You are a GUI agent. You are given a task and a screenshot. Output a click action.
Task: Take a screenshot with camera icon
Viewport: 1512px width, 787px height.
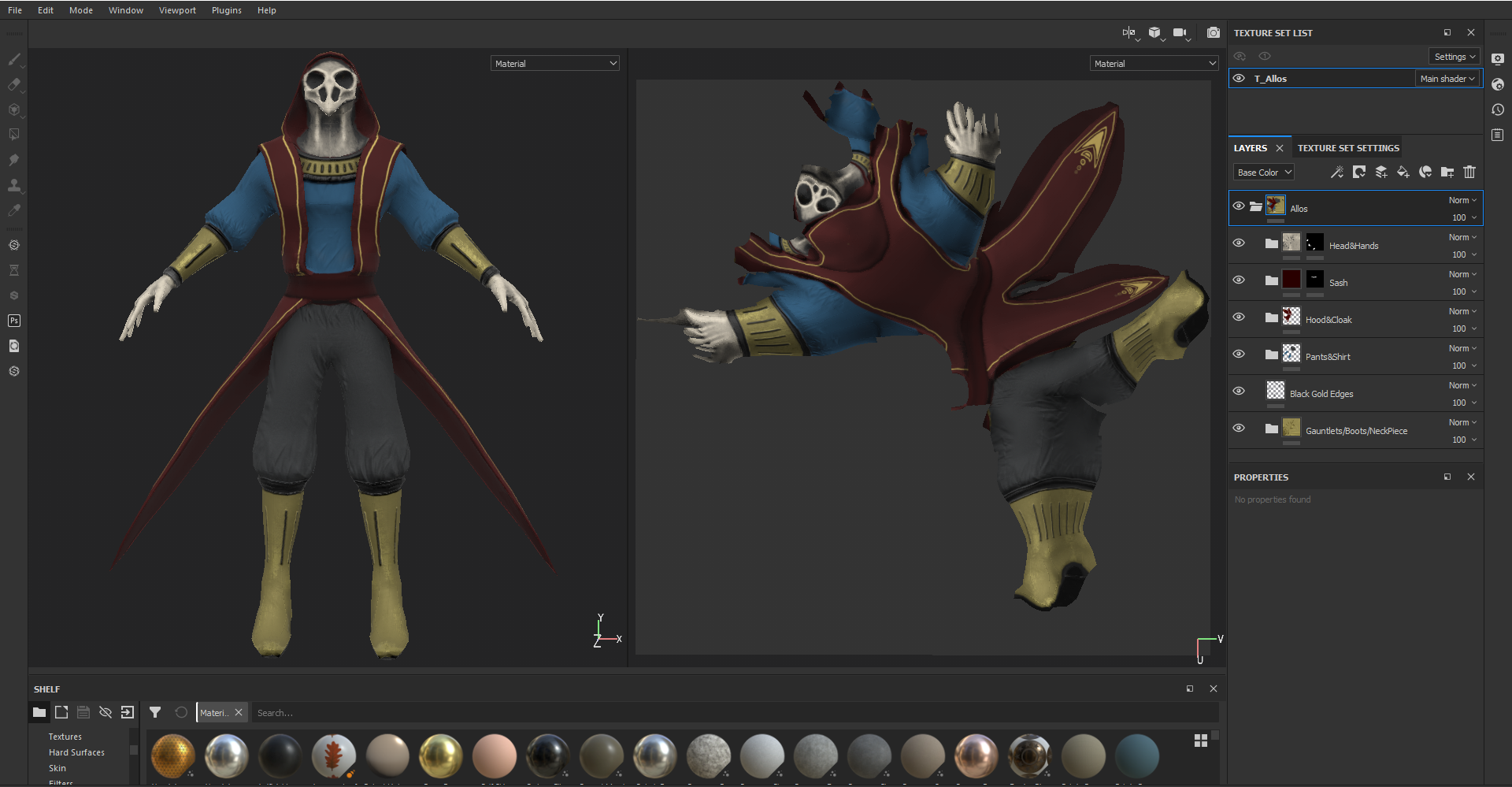1214,32
